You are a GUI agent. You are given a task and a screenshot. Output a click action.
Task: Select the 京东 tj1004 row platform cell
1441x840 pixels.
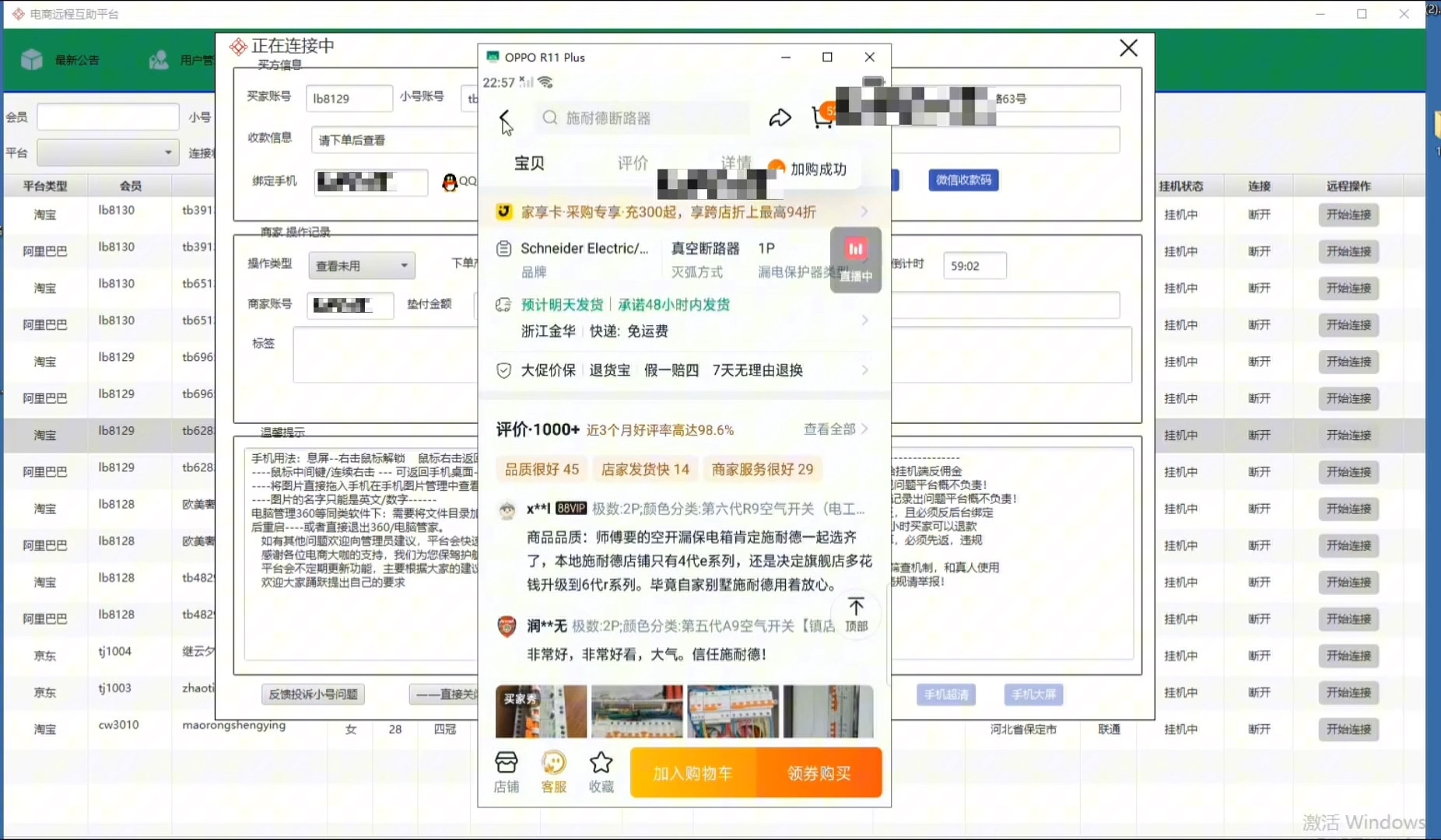[x=45, y=656]
